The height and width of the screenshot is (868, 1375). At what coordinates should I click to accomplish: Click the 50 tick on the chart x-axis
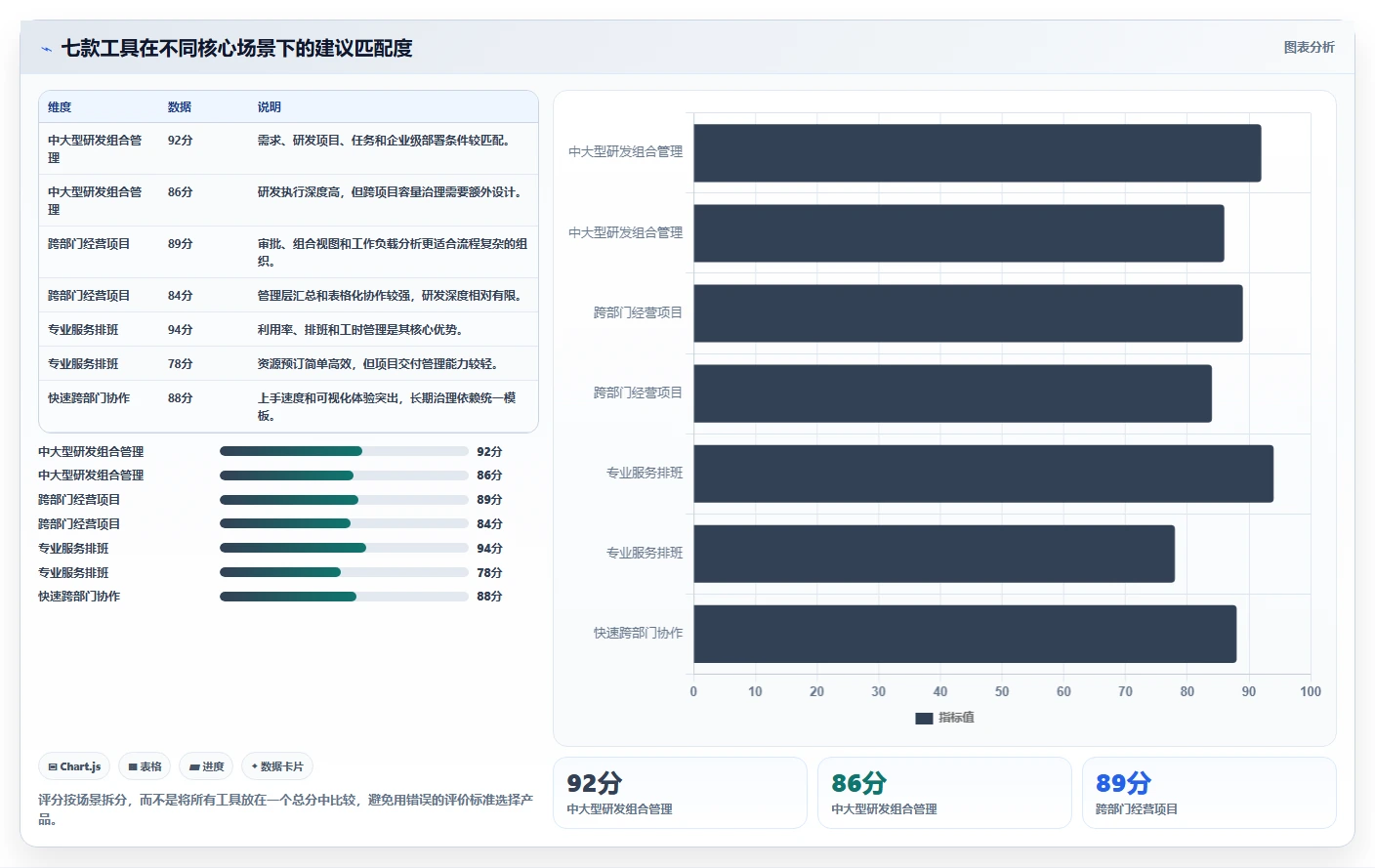(x=1002, y=691)
